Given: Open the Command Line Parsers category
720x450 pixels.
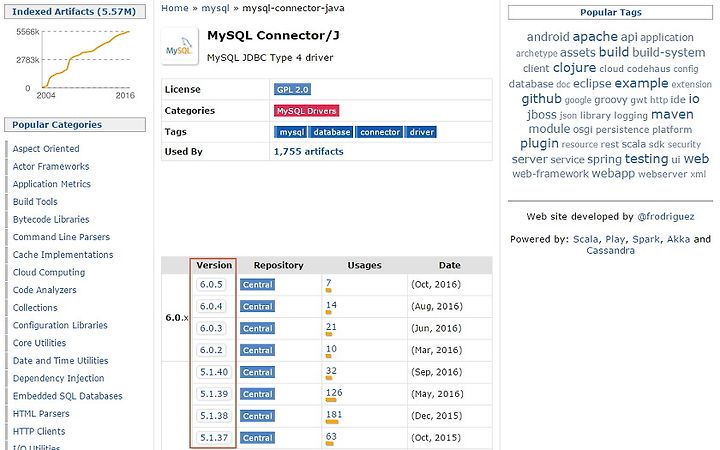Looking at the screenshot, I should (x=61, y=237).
